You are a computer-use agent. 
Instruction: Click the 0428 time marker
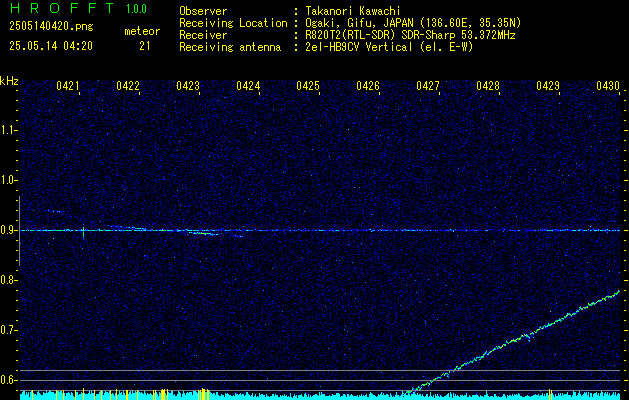click(x=488, y=86)
